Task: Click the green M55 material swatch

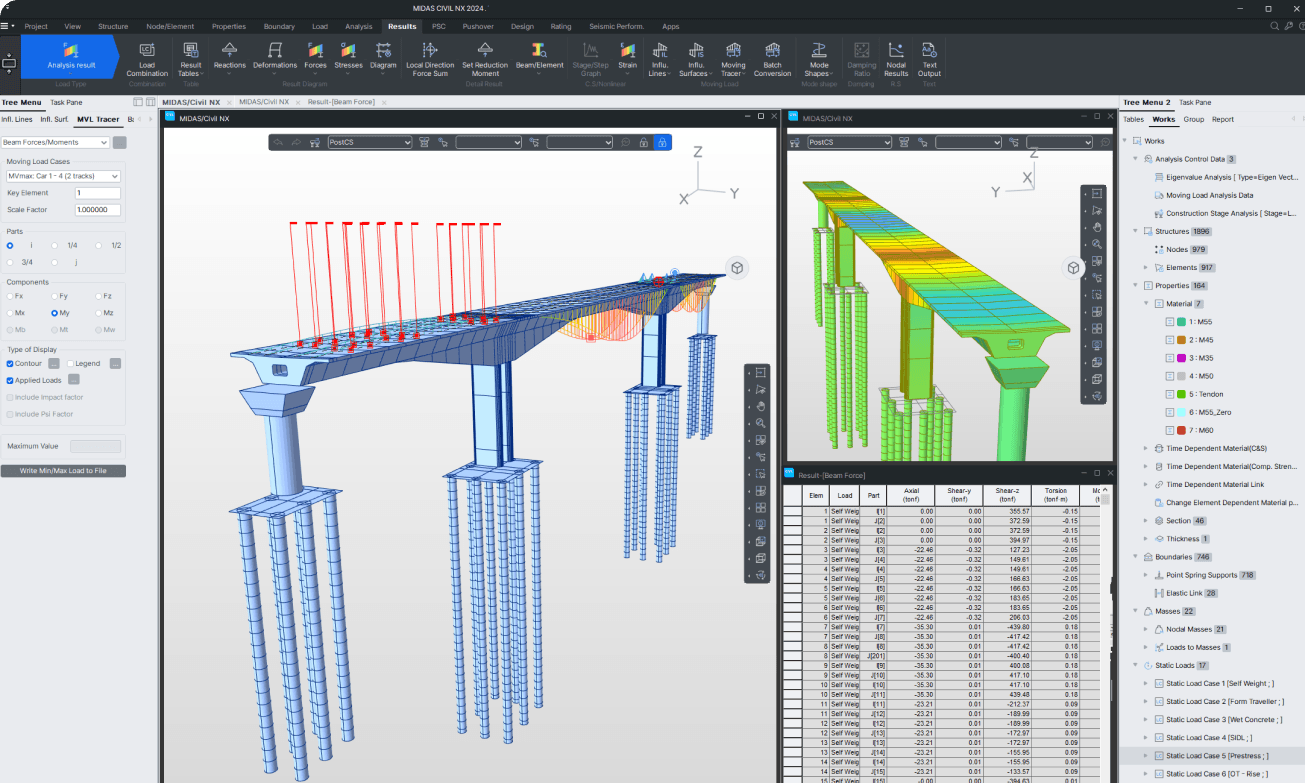Action: 1181,322
